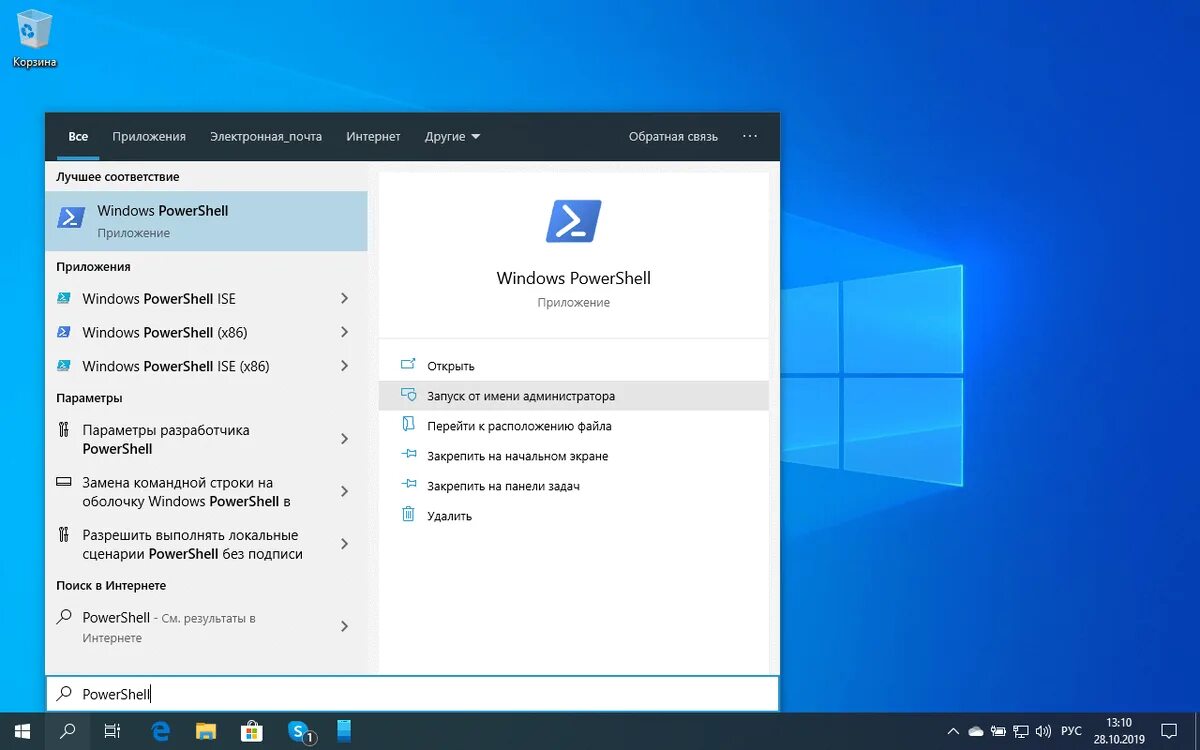This screenshot has width=1200, height=750.
Task: Open the clock showing 13:10
Action: (1119, 732)
